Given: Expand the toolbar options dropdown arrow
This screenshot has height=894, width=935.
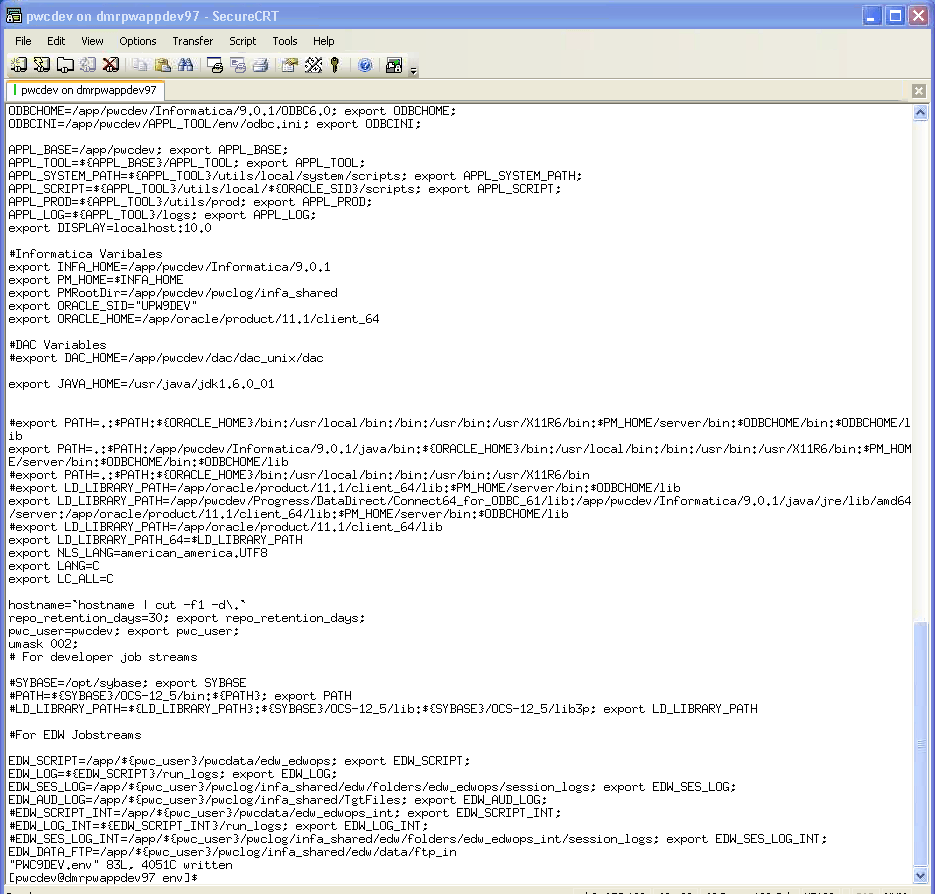Looking at the screenshot, I should pos(414,71).
